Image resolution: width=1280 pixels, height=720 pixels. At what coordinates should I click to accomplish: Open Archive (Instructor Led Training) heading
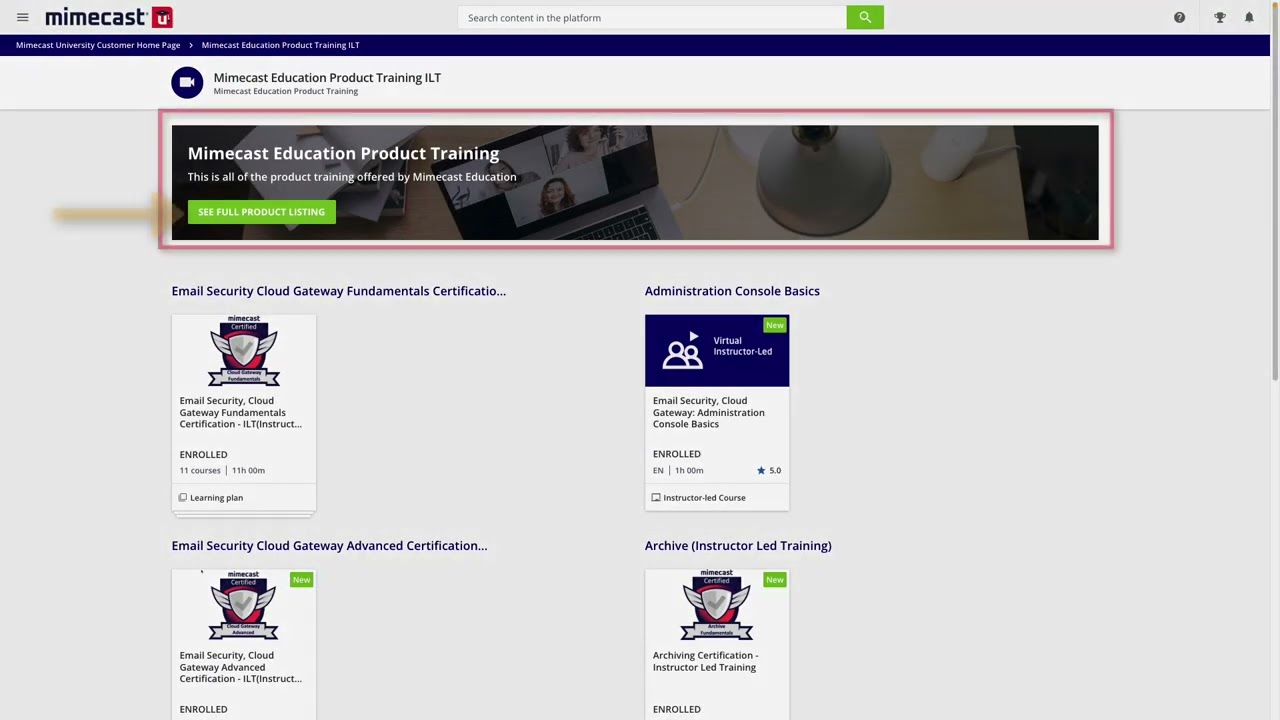pyautogui.click(x=738, y=546)
